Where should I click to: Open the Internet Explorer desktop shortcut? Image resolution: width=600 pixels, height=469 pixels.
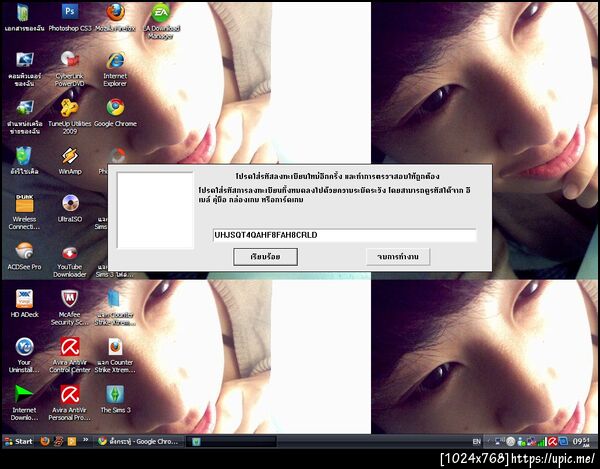(x=115, y=69)
